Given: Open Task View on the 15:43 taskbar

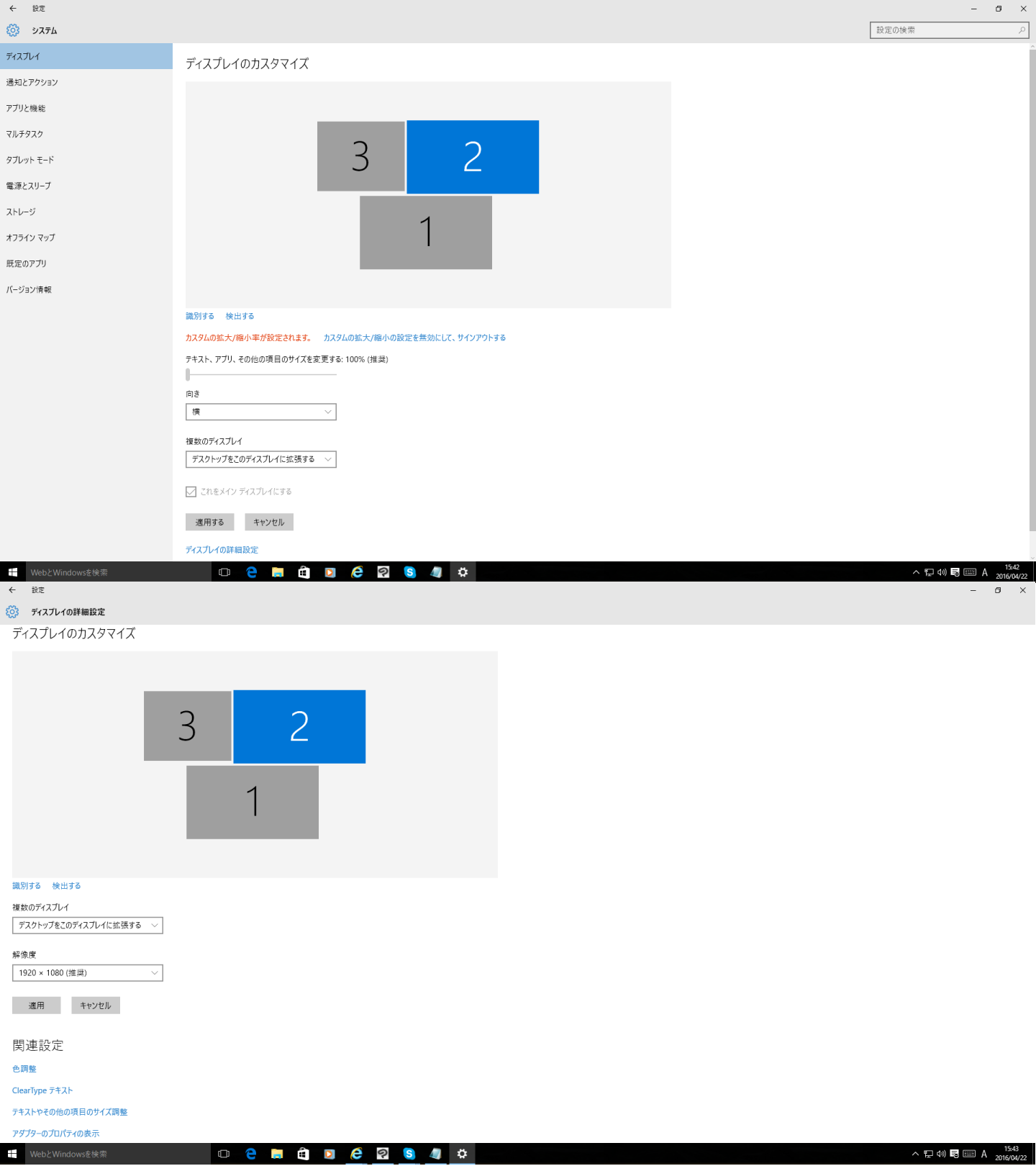Looking at the screenshot, I should click(x=224, y=1154).
